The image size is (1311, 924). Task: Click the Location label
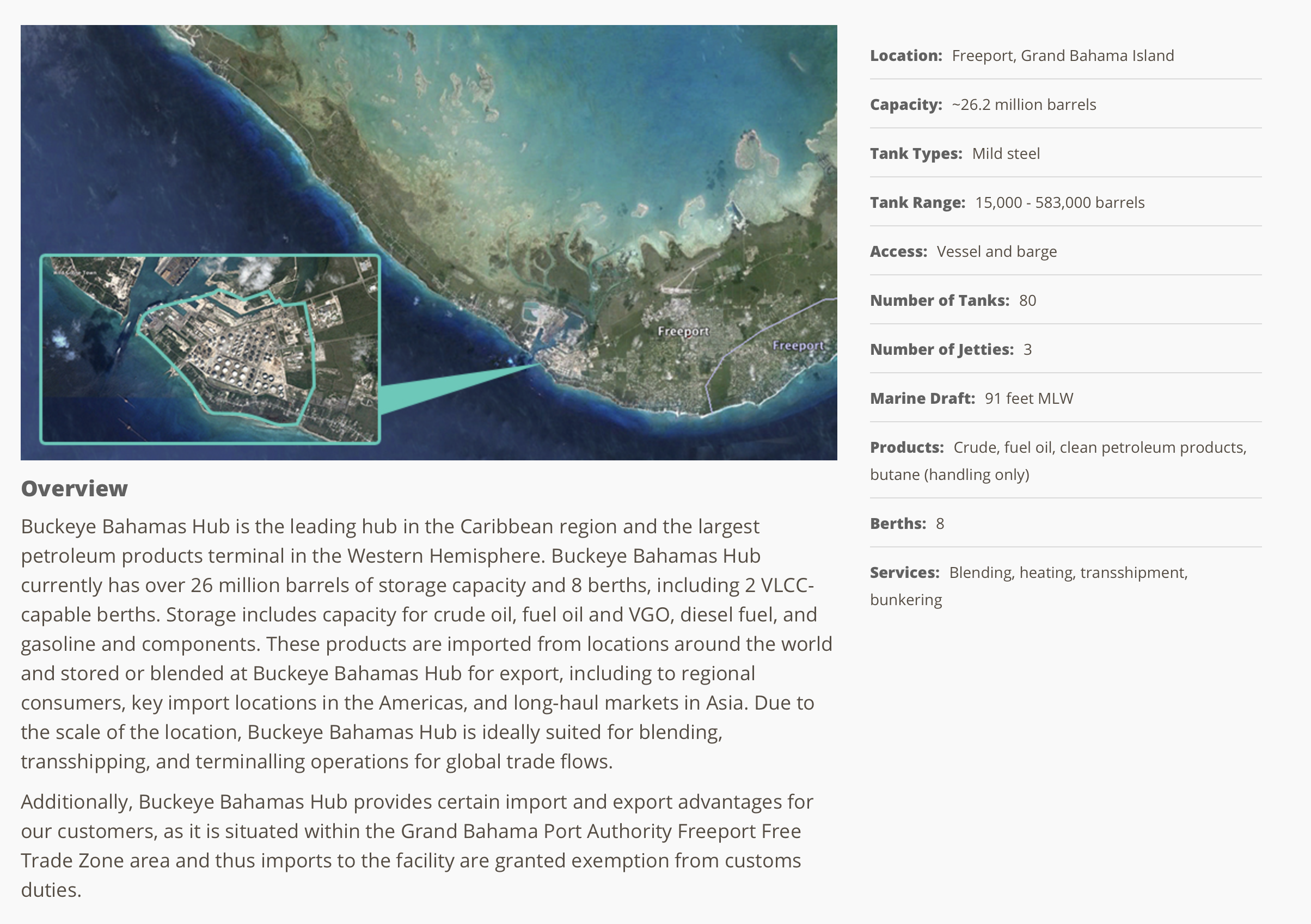coord(906,56)
